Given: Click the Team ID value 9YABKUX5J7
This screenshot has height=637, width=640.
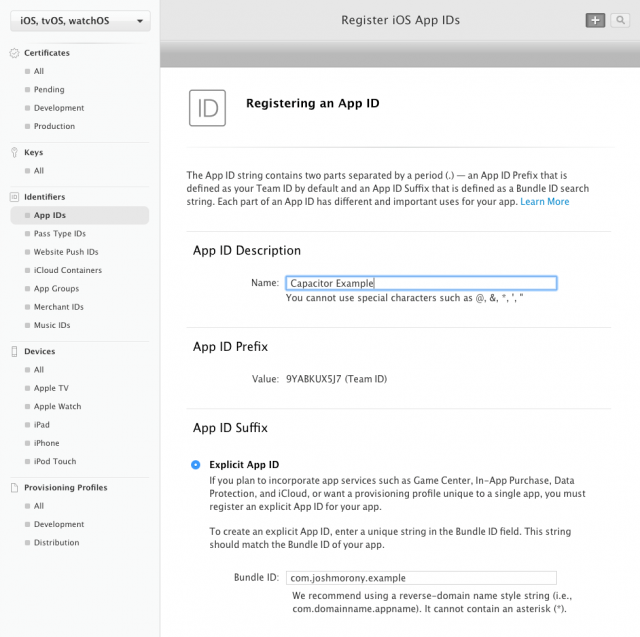Looking at the screenshot, I should pos(313,379).
